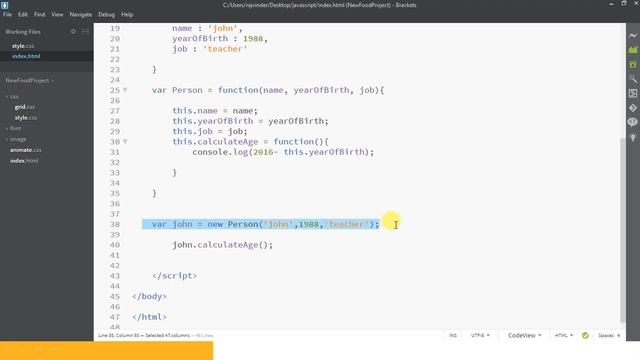This screenshot has width=640, height=360.
Task: Open the Navigate menu
Action: pyautogui.click(x=80, y=14)
